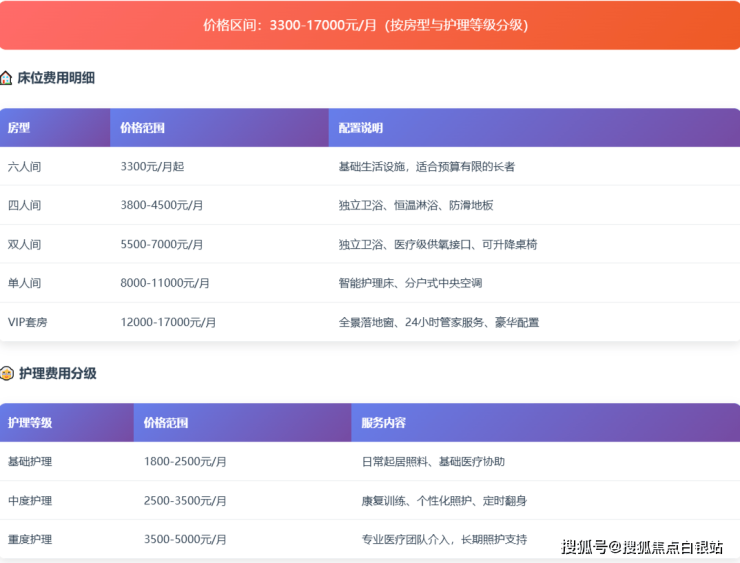This screenshot has width=740, height=563.
Task: Select the 服务内容 column header
Action: [384, 423]
